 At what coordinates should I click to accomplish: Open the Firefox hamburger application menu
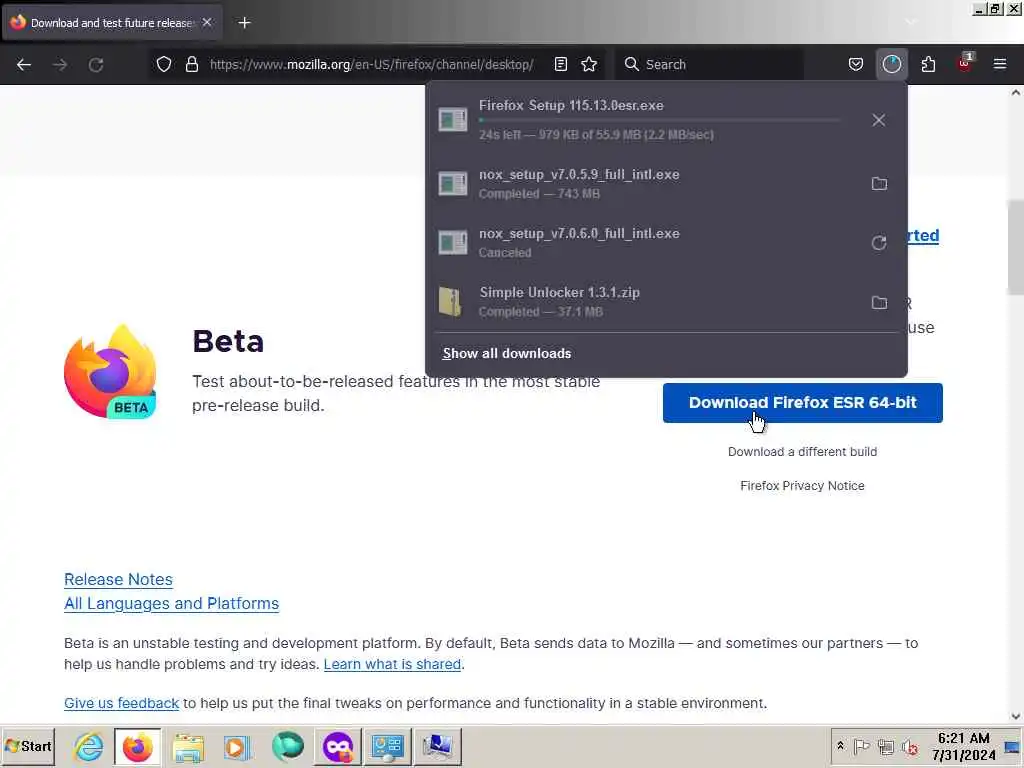1000,64
